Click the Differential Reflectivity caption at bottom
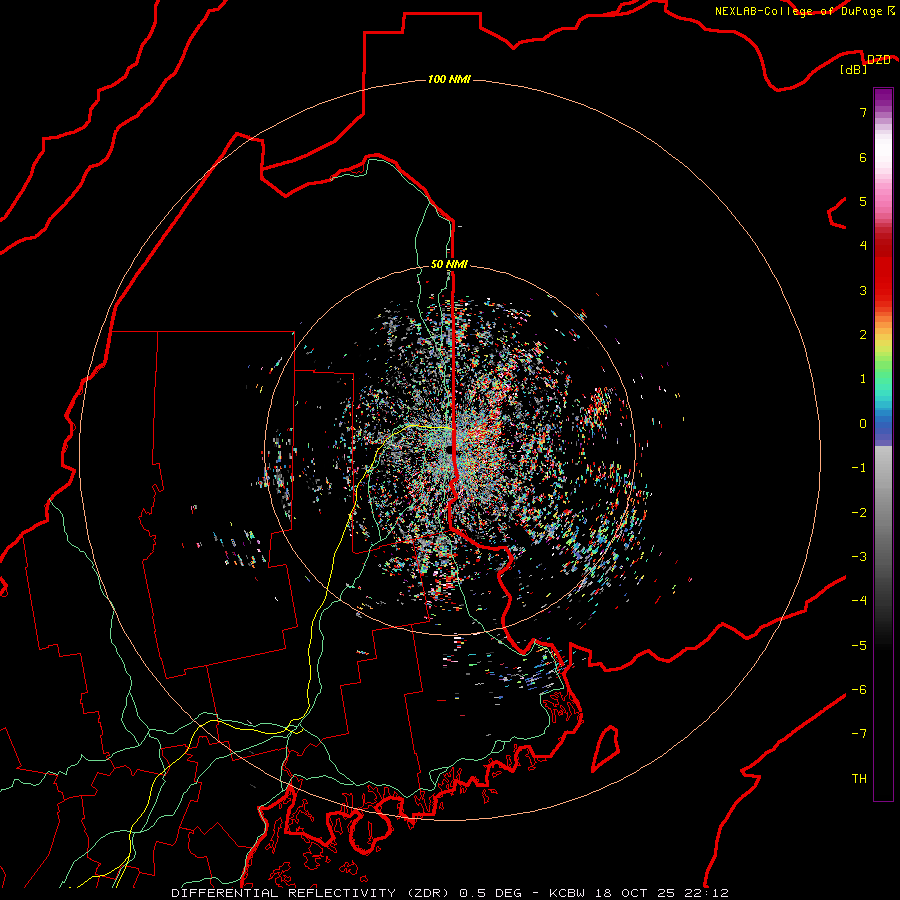The width and height of the screenshot is (900, 900). tap(449, 893)
